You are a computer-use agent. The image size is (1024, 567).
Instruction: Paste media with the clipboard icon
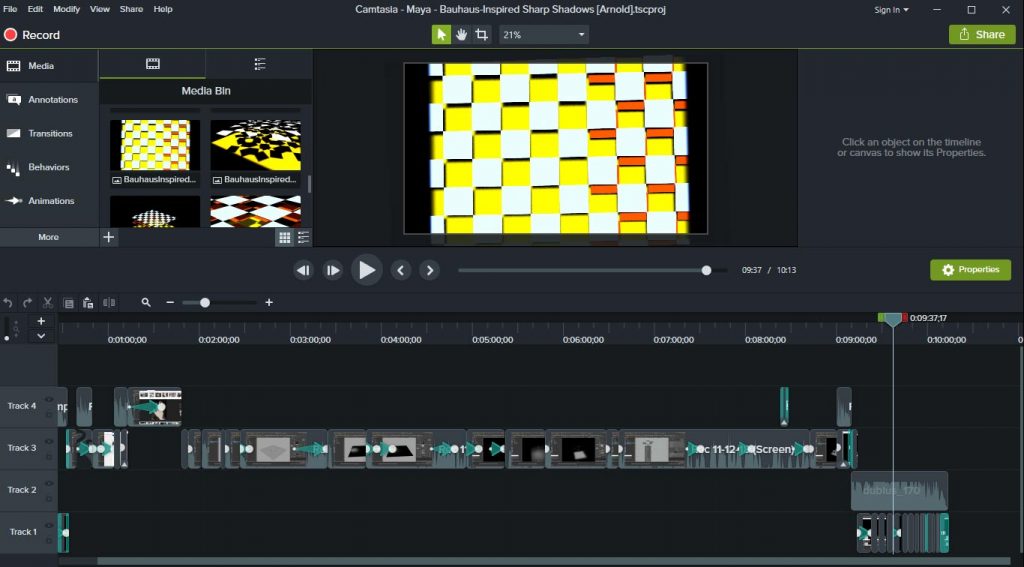[88, 302]
